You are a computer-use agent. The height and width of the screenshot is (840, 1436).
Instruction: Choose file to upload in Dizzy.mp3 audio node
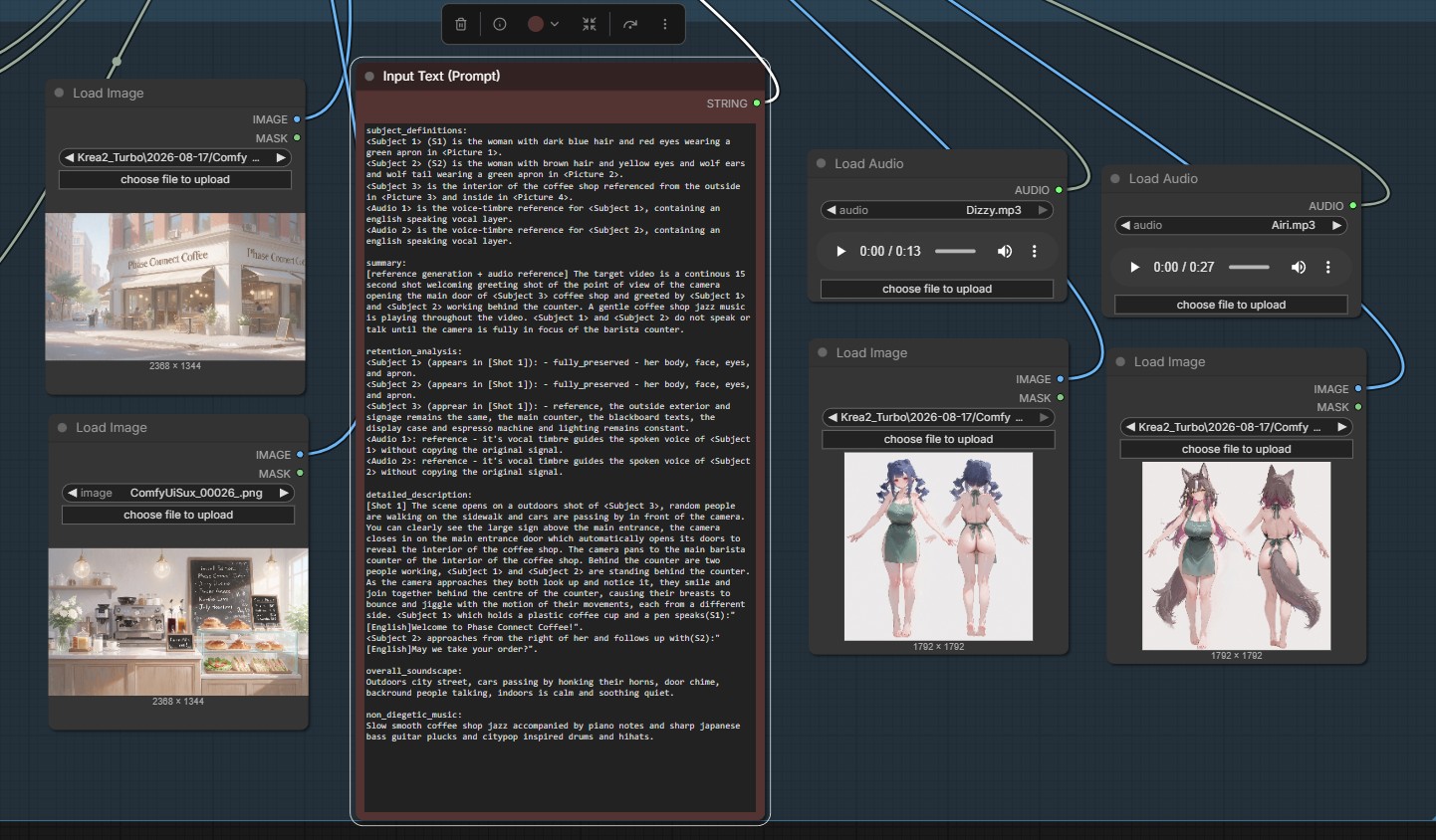coord(937,289)
